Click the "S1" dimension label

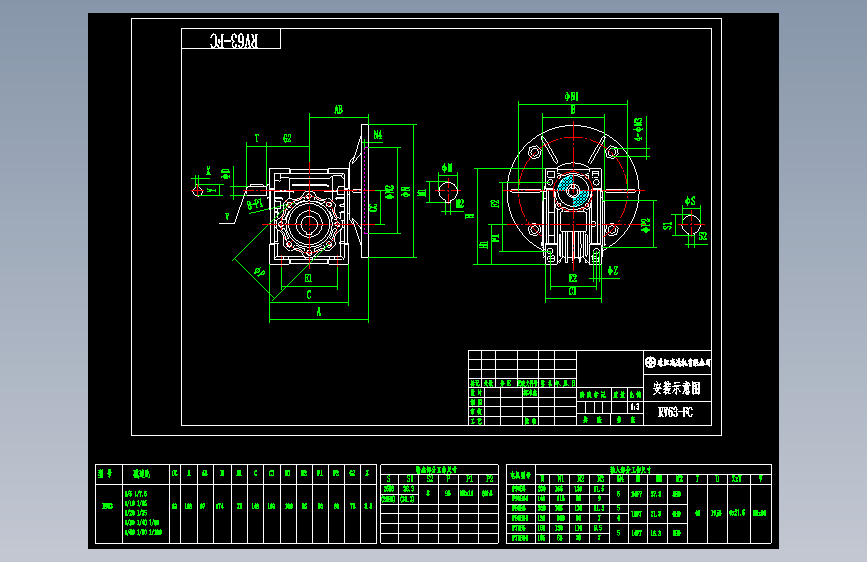pos(667,225)
